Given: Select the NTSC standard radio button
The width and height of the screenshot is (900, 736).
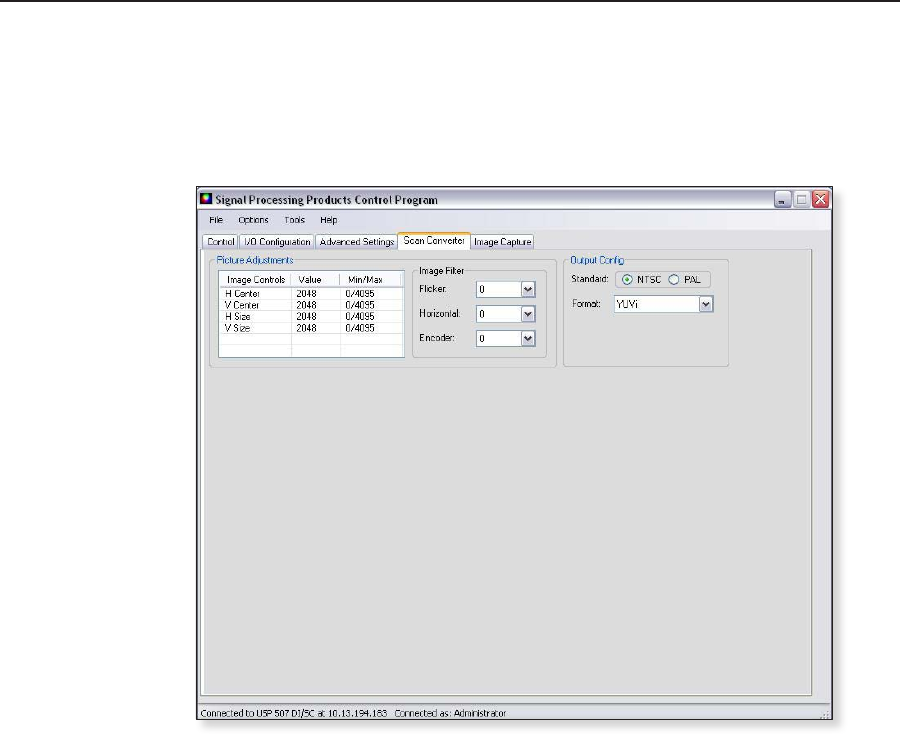Looking at the screenshot, I should coord(628,279).
